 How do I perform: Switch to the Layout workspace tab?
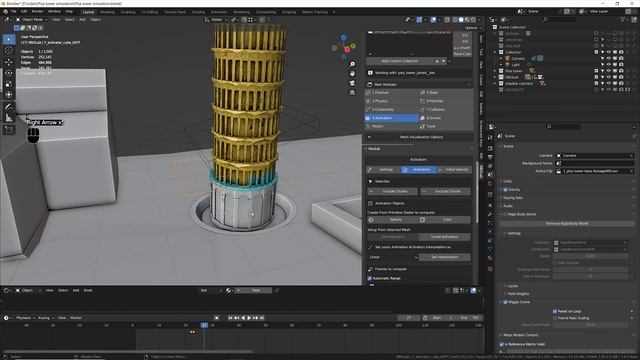88,12
